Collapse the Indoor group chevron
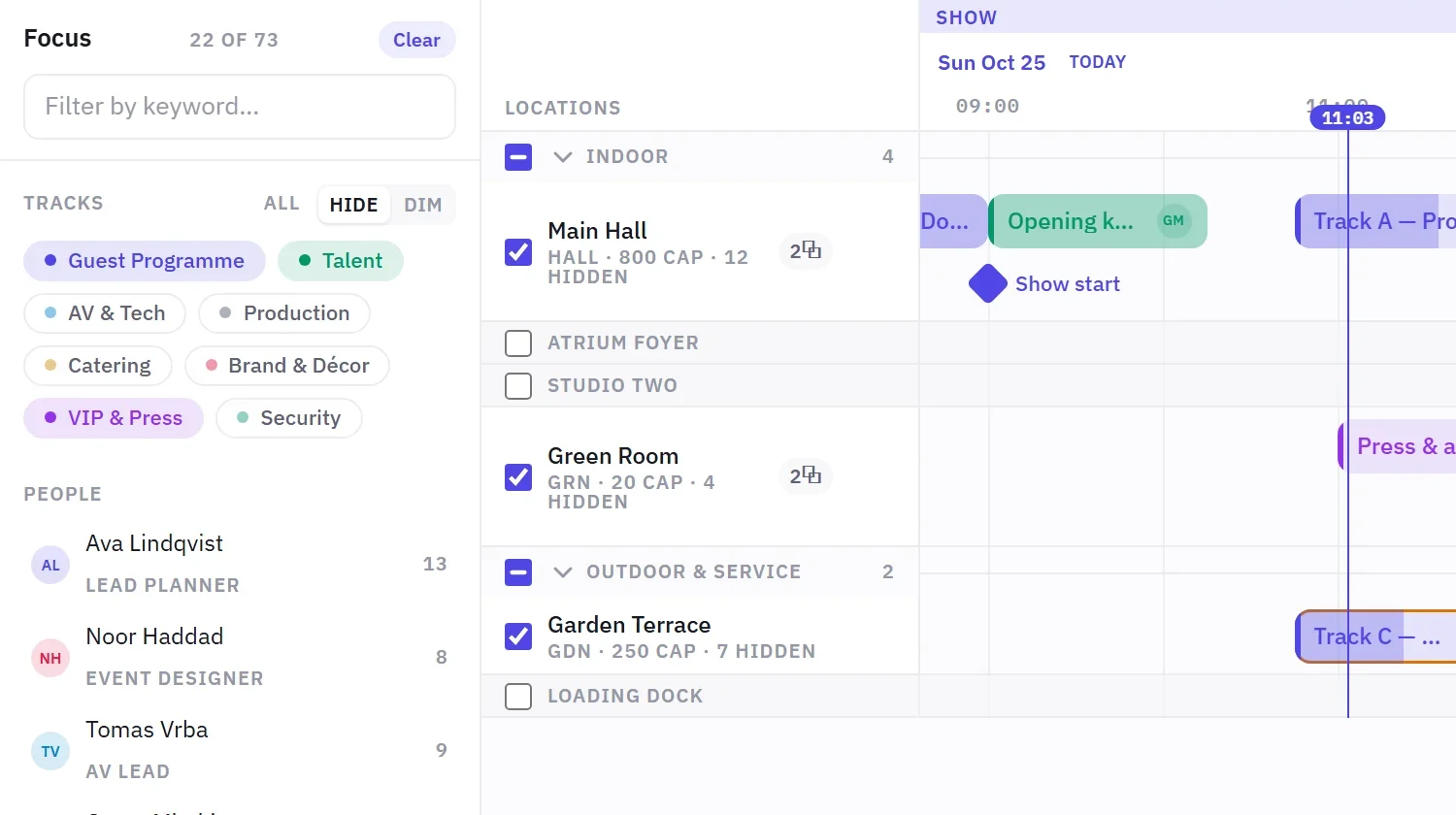Image resolution: width=1456 pixels, height=815 pixels. [562, 157]
